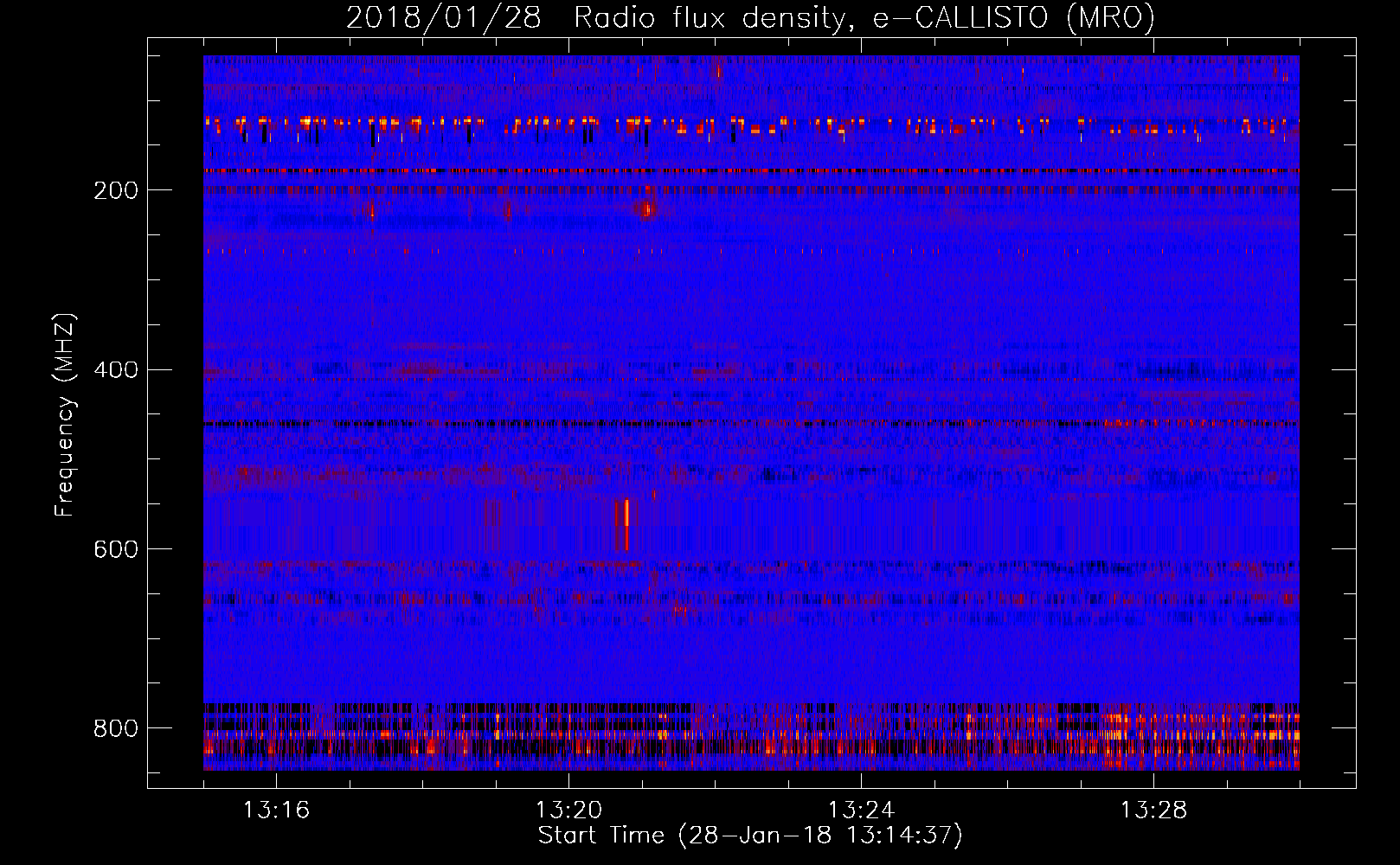Image resolution: width=1400 pixels, height=865 pixels.
Task: Click the 'Start Time (28-Jan-18 13:14:37)' label
Action: 750,836
